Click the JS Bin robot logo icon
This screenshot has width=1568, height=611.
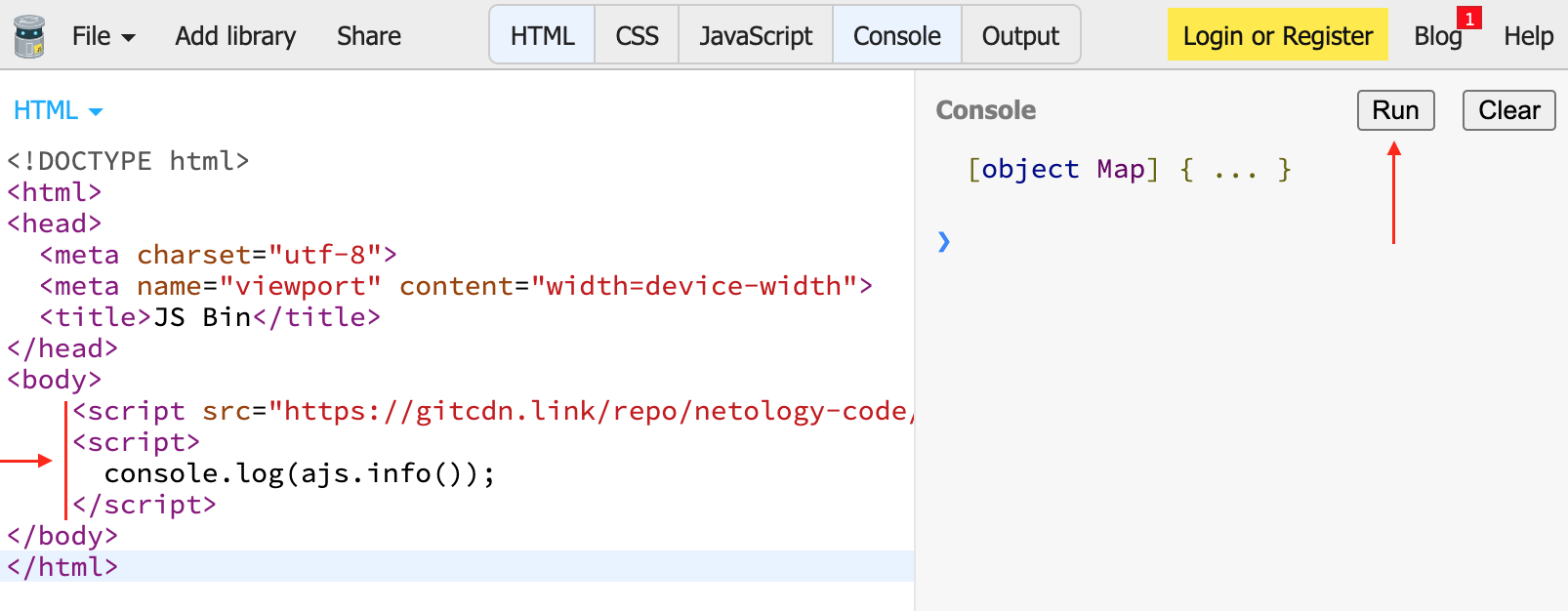click(29, 36)
